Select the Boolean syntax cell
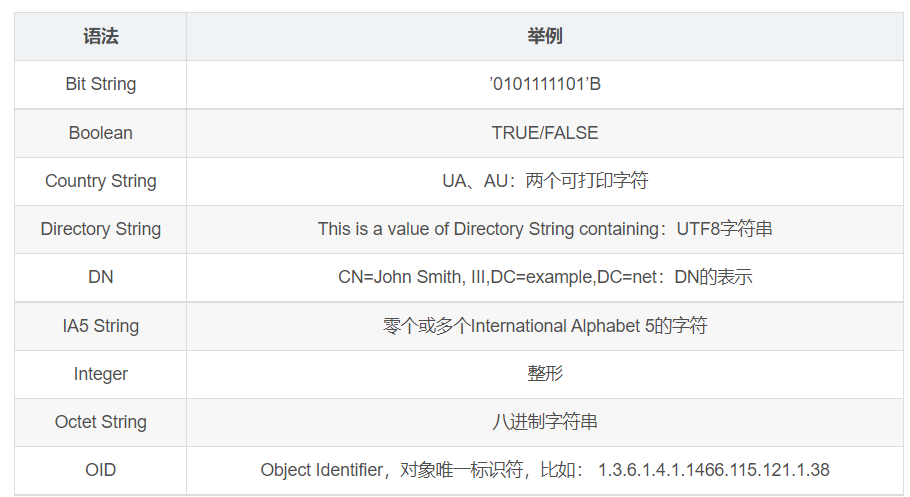910x497 pixels. (x=100, y=133)
